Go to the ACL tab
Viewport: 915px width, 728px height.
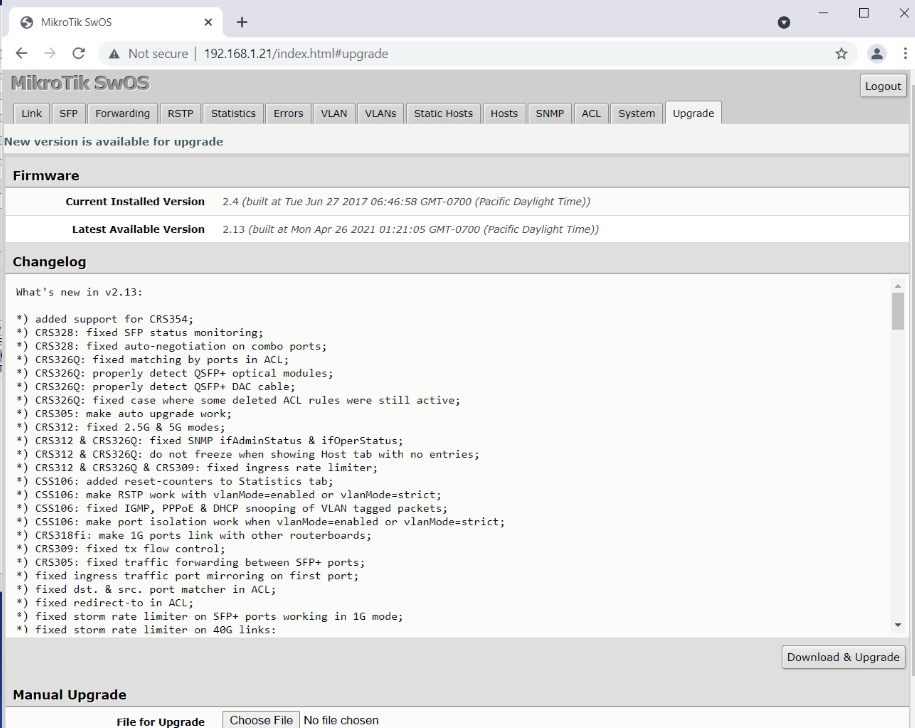(591, 113)
